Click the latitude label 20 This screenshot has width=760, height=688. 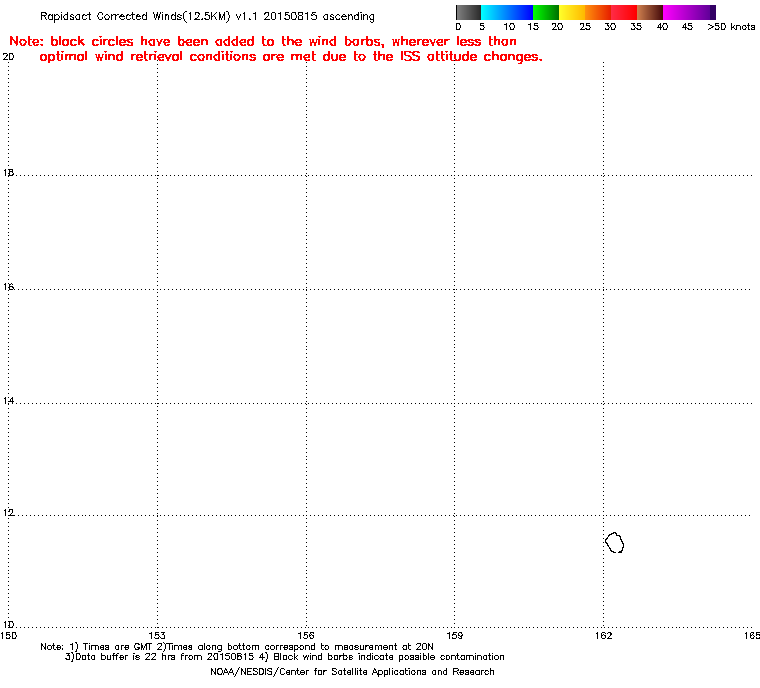(x=8, y=57)
